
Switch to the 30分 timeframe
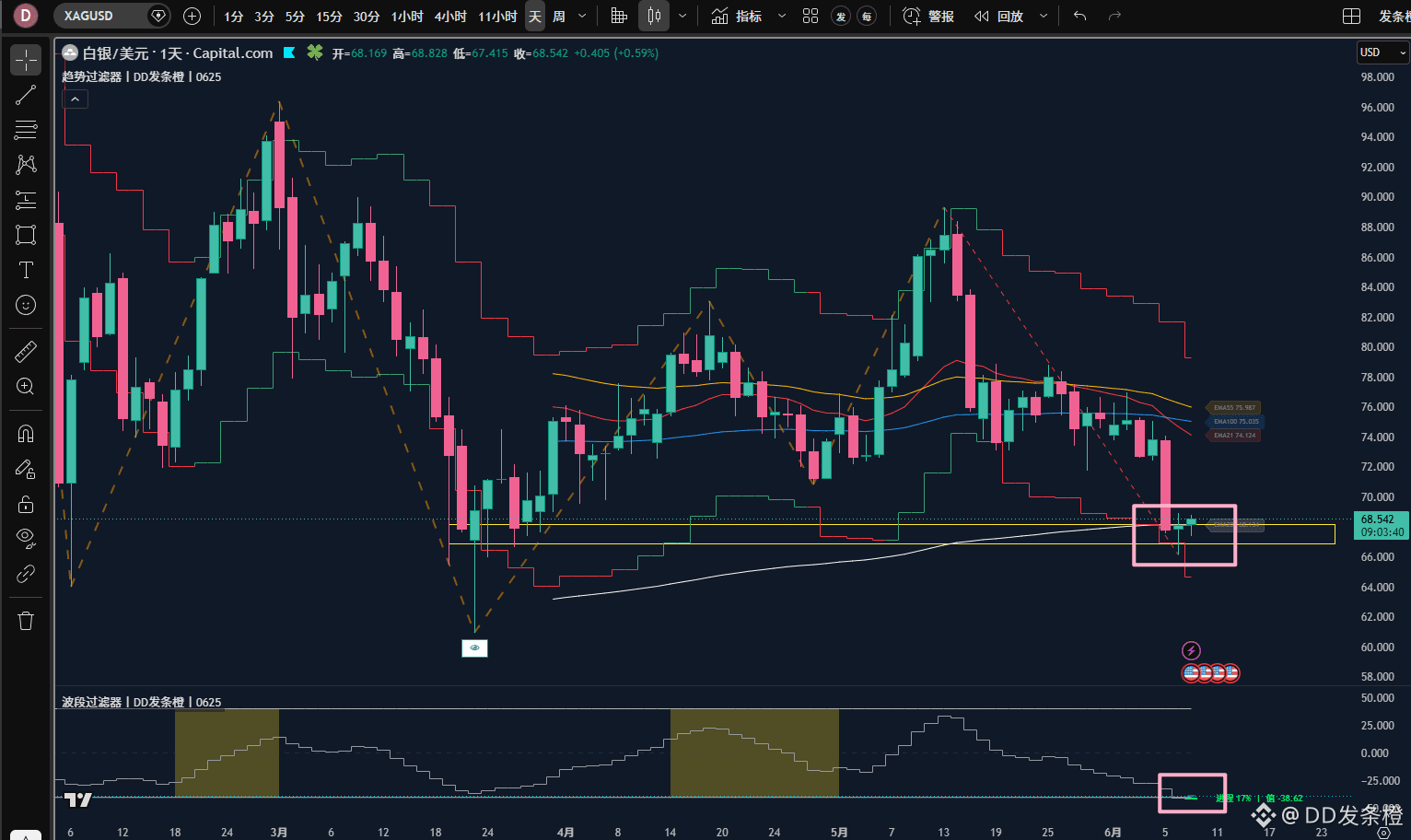click(x=367, y=17)
